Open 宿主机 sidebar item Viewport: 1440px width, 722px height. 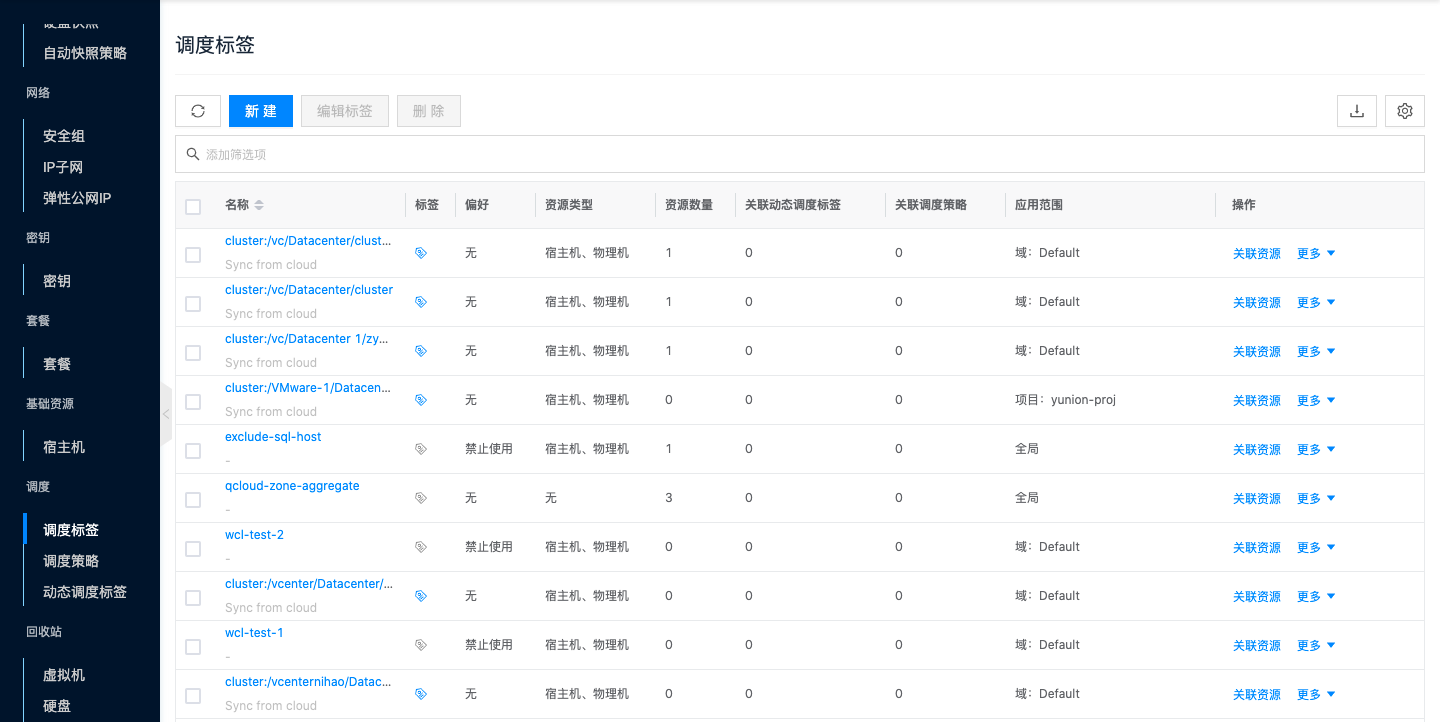(x=64, y=447)
